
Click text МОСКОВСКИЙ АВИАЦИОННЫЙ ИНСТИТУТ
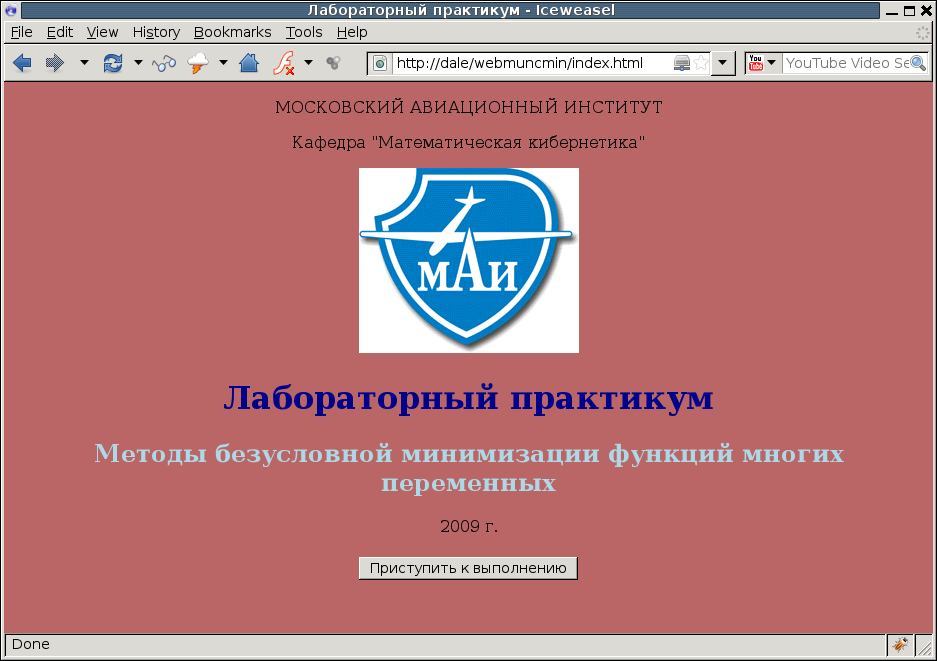(468, 108)
